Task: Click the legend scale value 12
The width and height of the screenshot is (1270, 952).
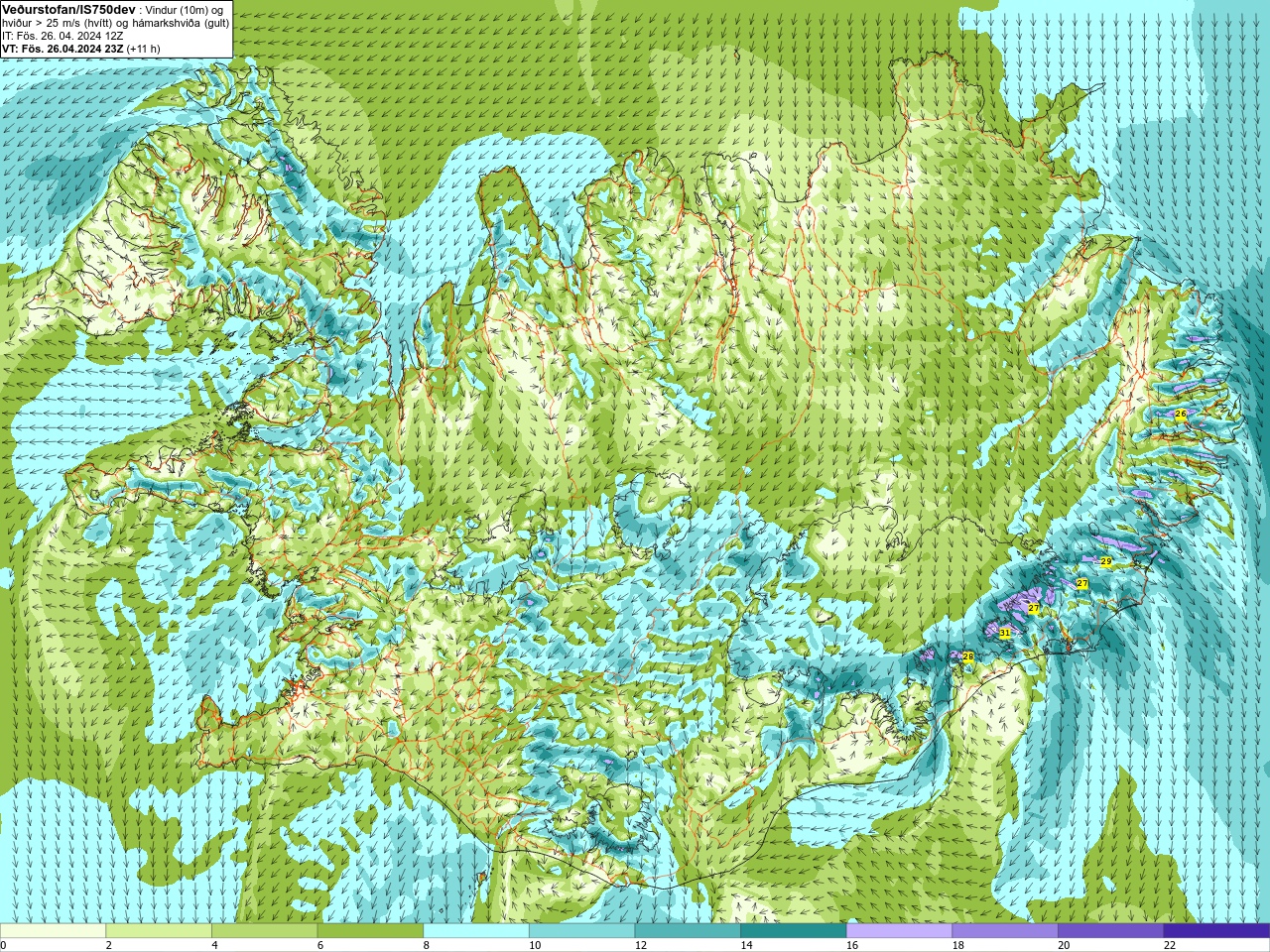Action: [641, 945]
